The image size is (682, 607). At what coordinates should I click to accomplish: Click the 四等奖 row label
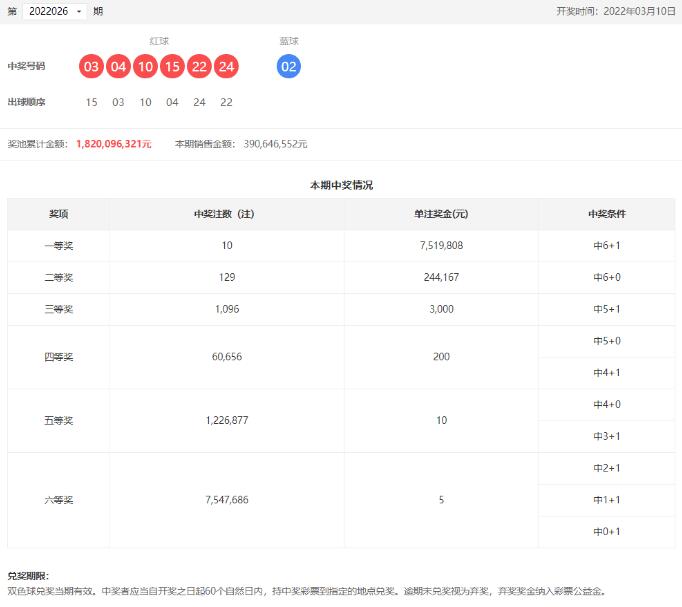[58, 357]
